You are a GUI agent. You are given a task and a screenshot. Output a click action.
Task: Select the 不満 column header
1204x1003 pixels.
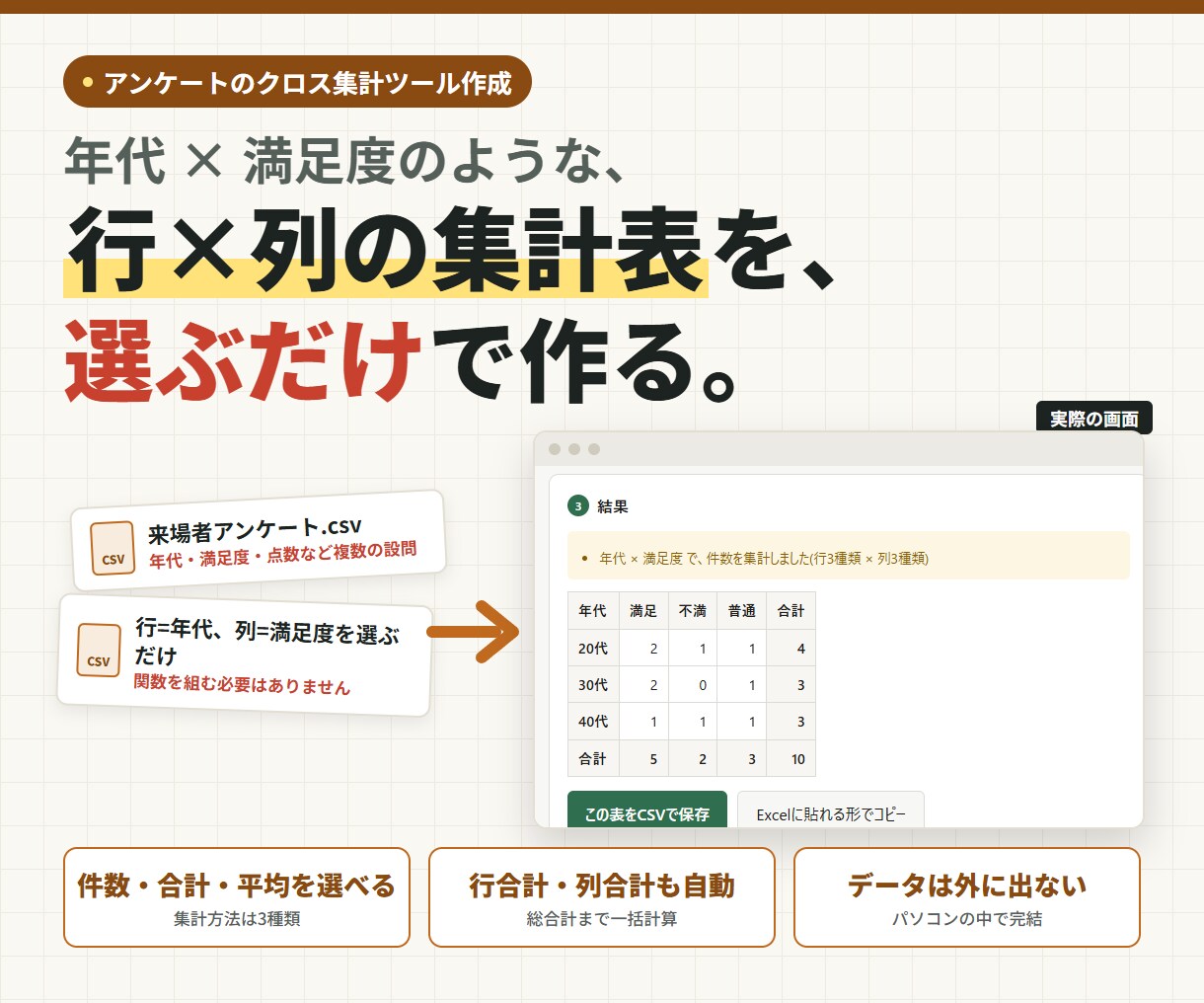point(693,611)
